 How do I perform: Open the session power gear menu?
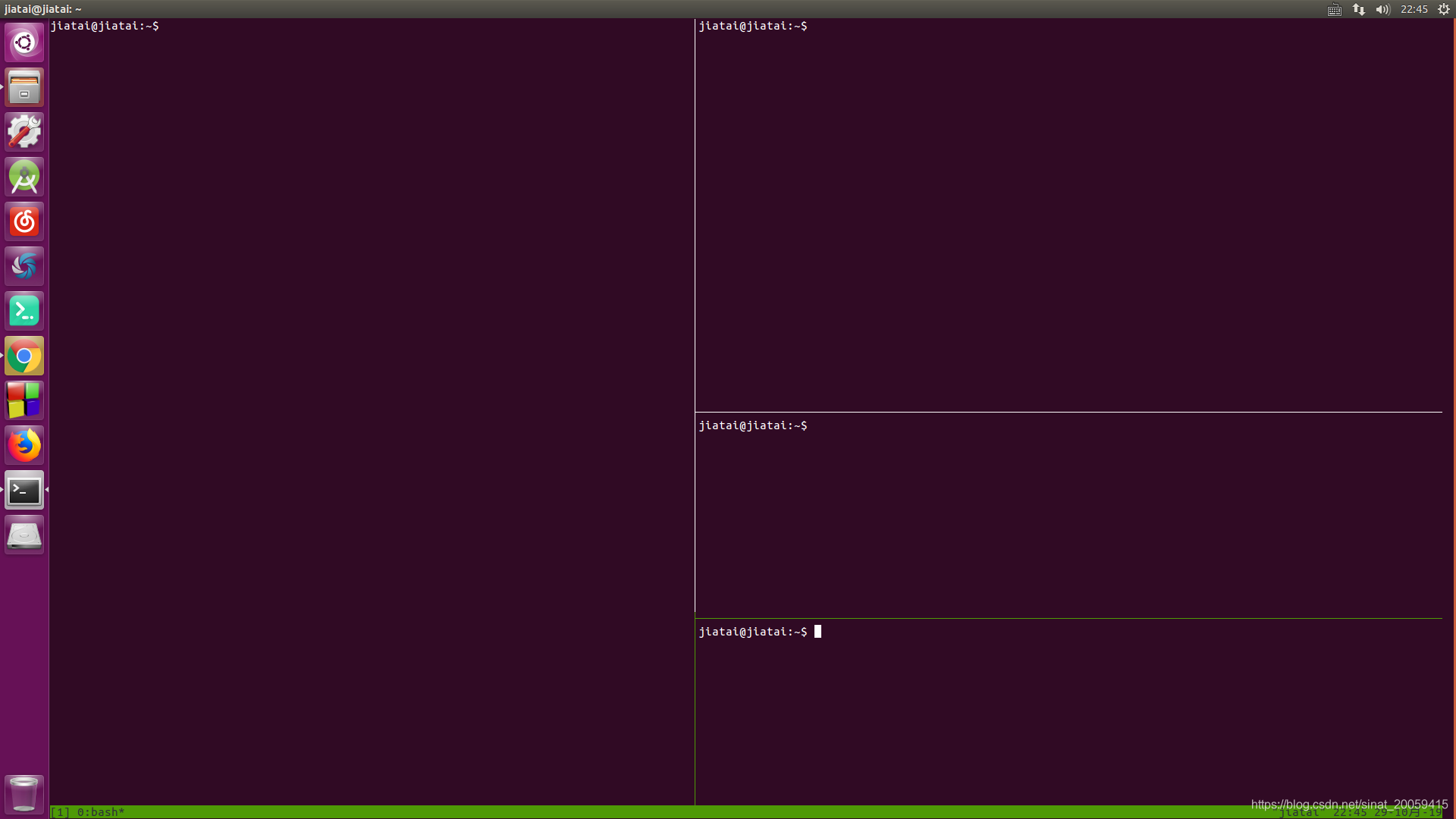click(1444, 9)
